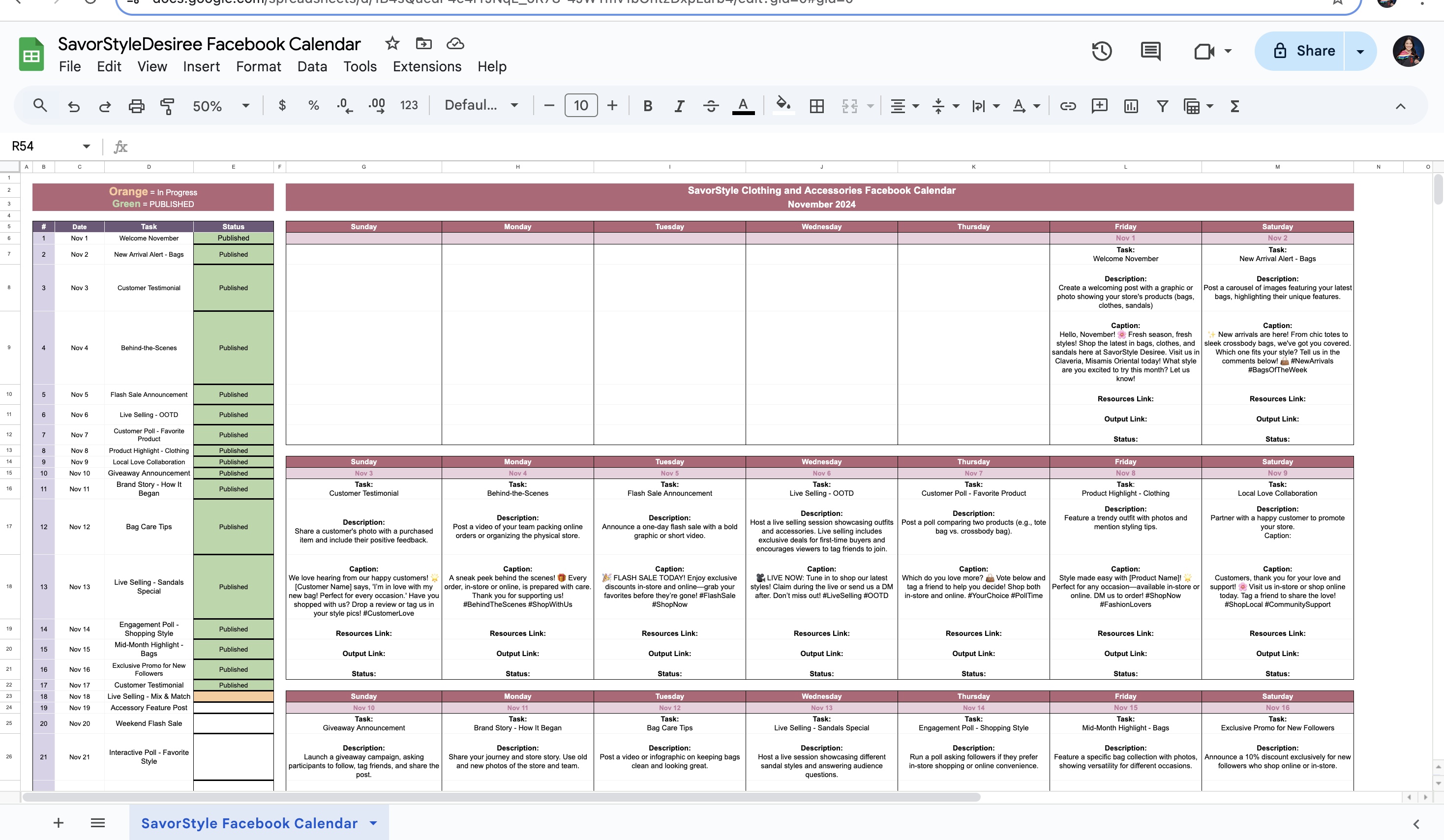
Task: Click the paint format roller icon
Action: click(167, 106)
